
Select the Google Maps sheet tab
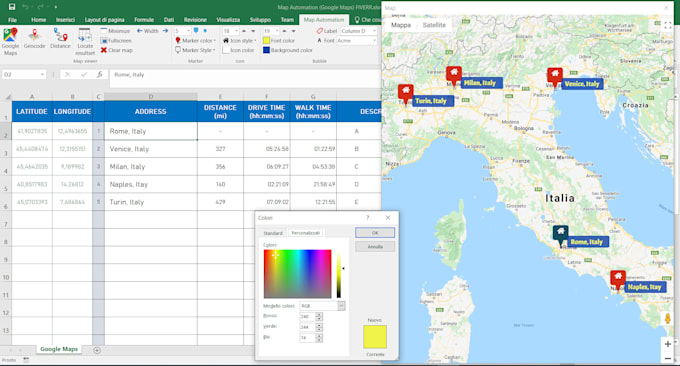click(x=59, y=349)
